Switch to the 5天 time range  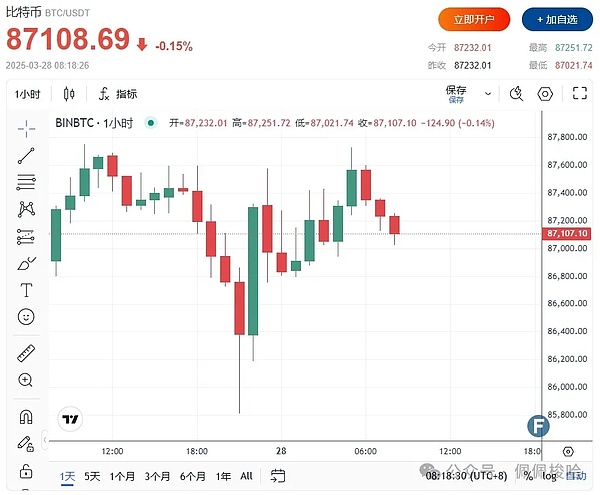92,476
